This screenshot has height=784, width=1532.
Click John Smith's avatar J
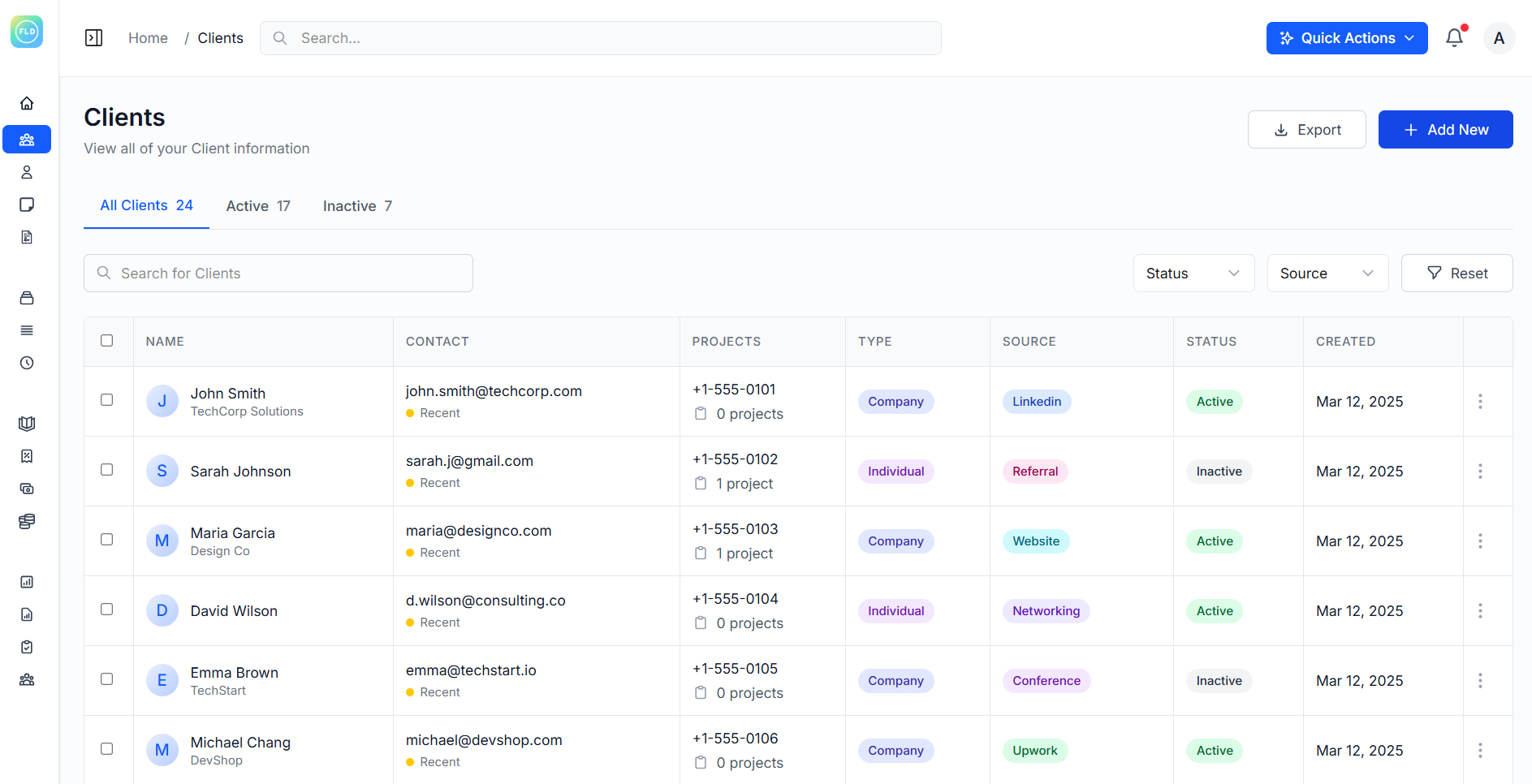point(162,401)
